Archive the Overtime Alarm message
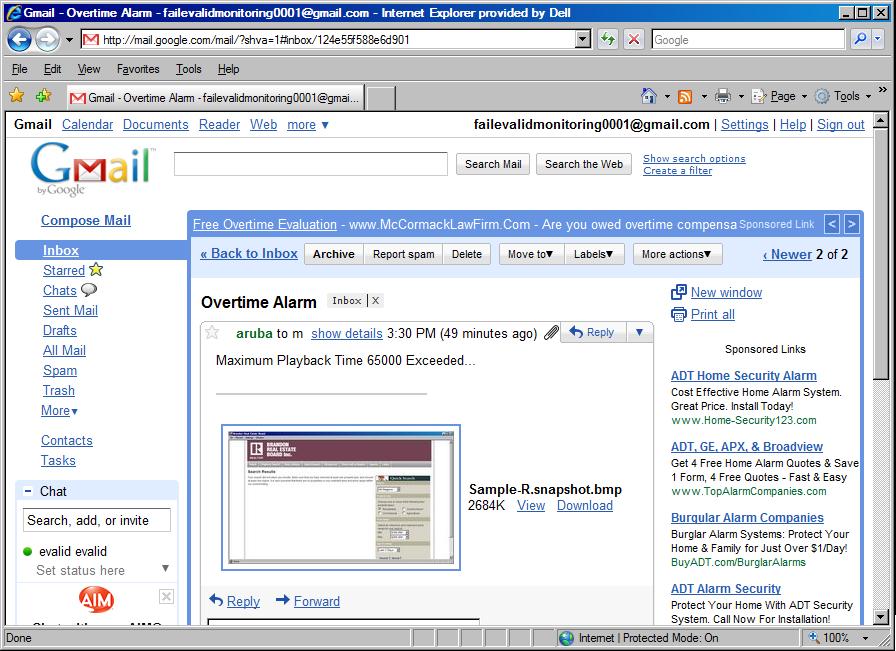Viewport: 896px width, 651px height. [x=334, y=254]
